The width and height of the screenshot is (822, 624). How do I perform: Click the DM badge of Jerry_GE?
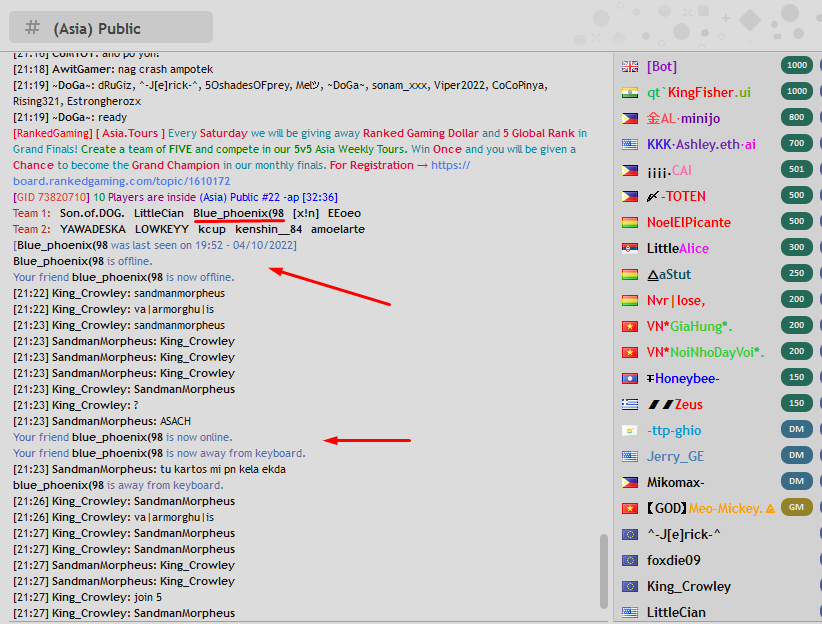(796, 455)
